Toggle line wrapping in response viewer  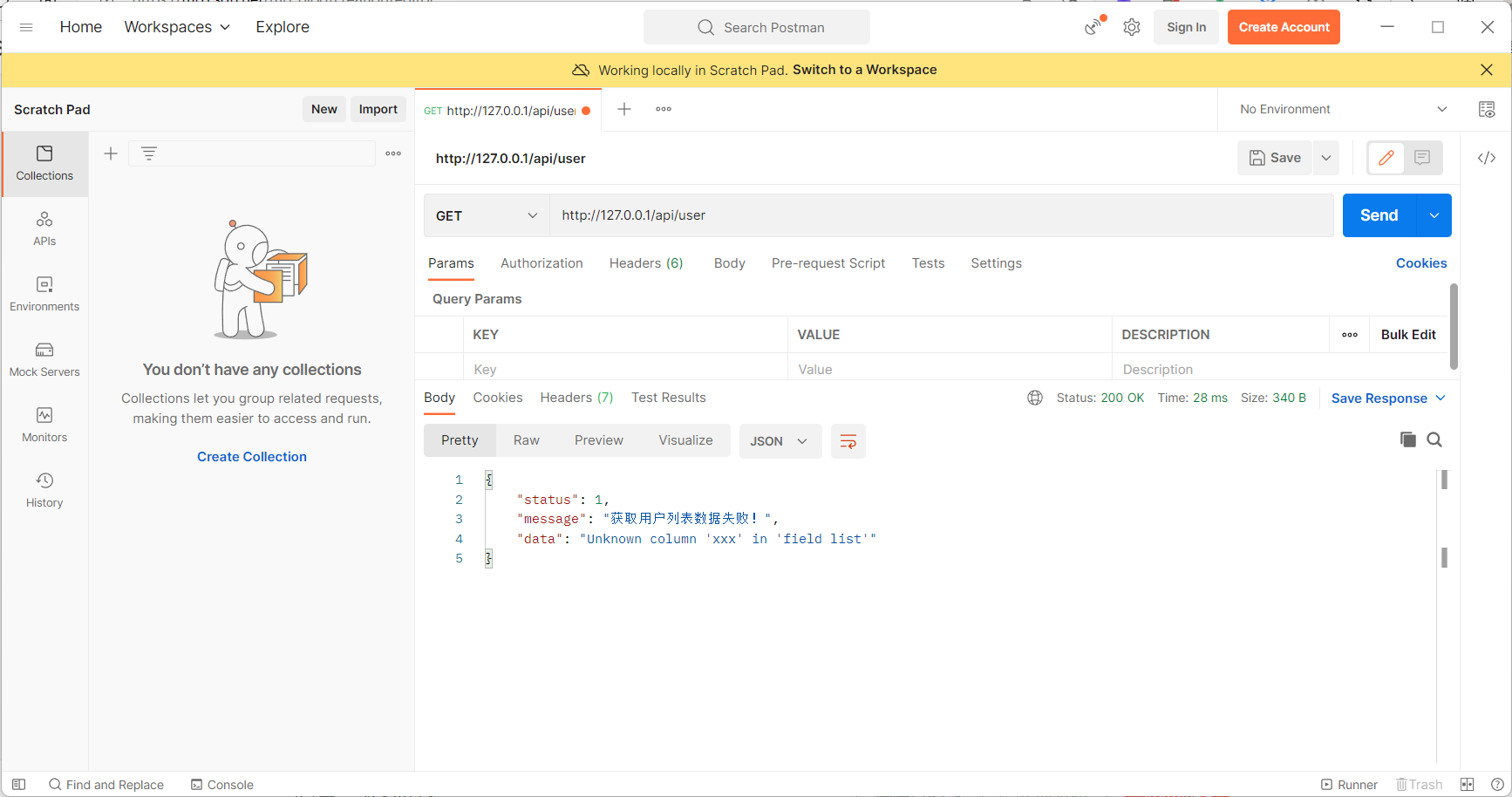click(848, 441)
